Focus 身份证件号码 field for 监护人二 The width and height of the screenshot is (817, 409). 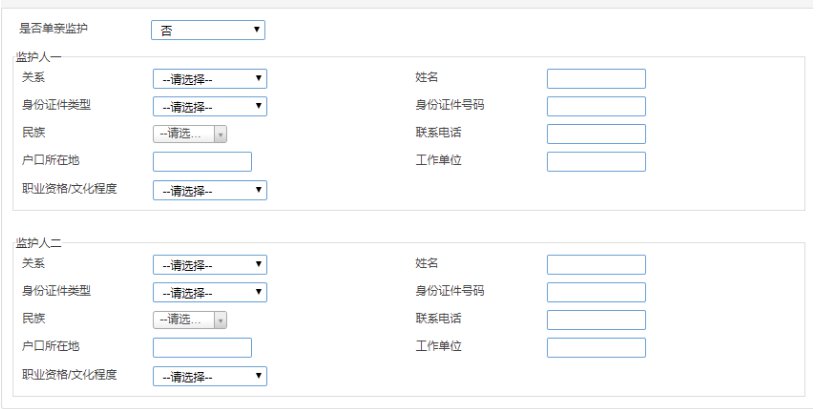(596, 292)
